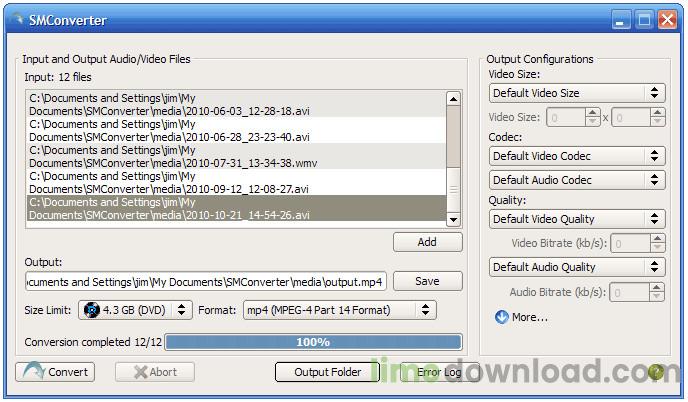The height and width of the screenshot is (402, 688).
Task: Click Save next to output path
Action: point(427,281)
